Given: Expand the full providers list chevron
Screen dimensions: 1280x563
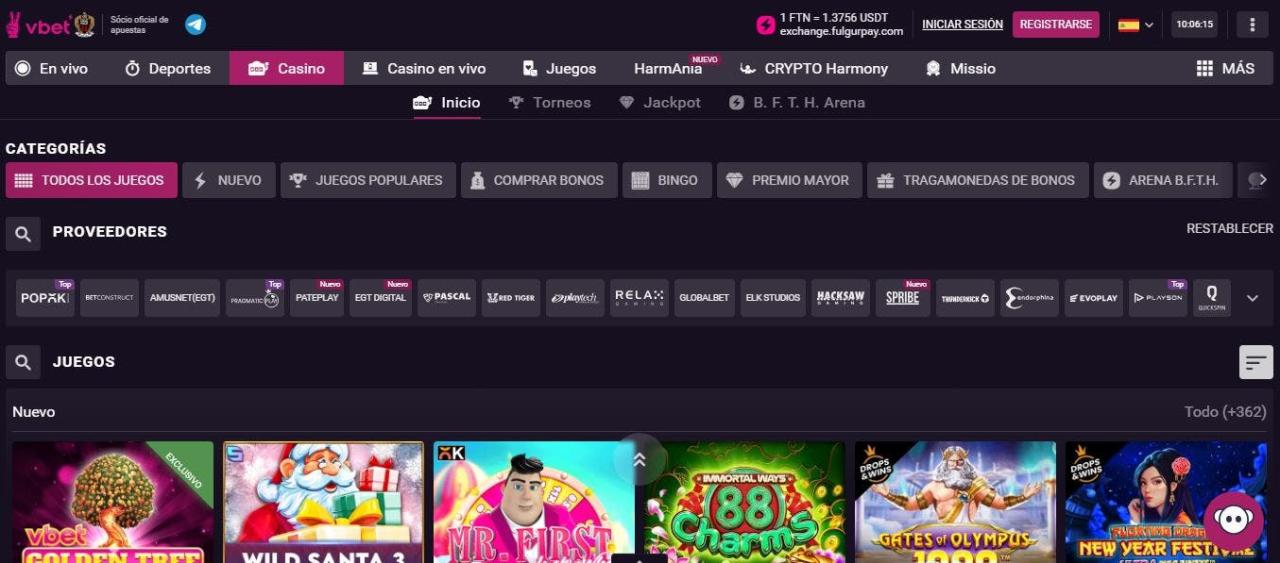Looking at the screenshot, I should (x=1252, y=298).
